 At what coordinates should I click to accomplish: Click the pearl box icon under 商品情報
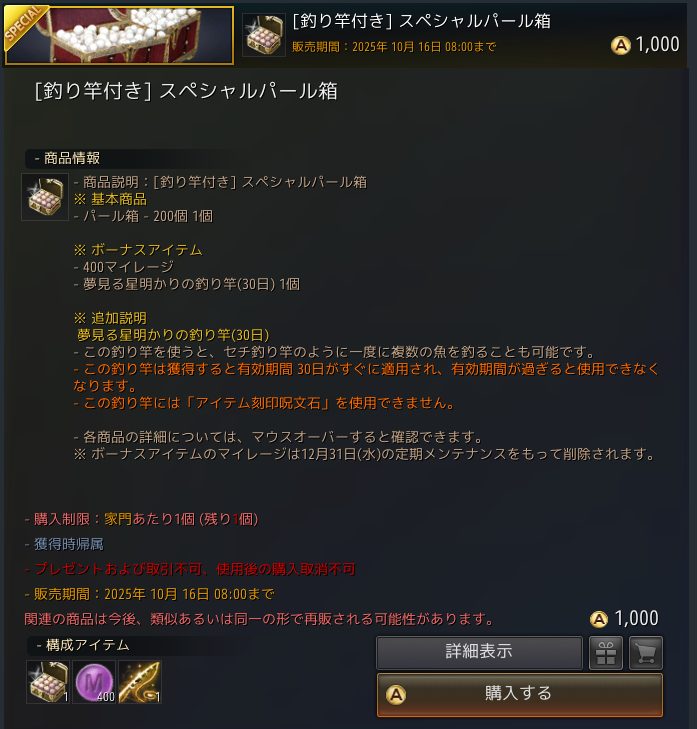tap(45, 197)
